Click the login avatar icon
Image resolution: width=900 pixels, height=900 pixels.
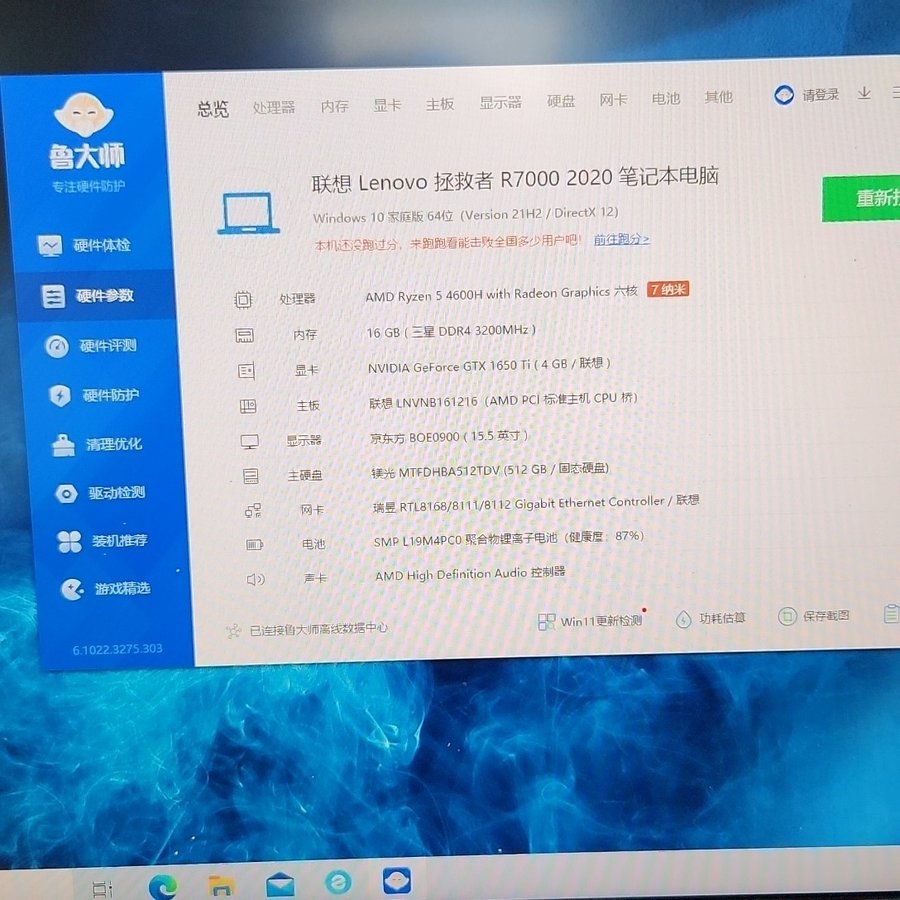click(x=784, y=95)
